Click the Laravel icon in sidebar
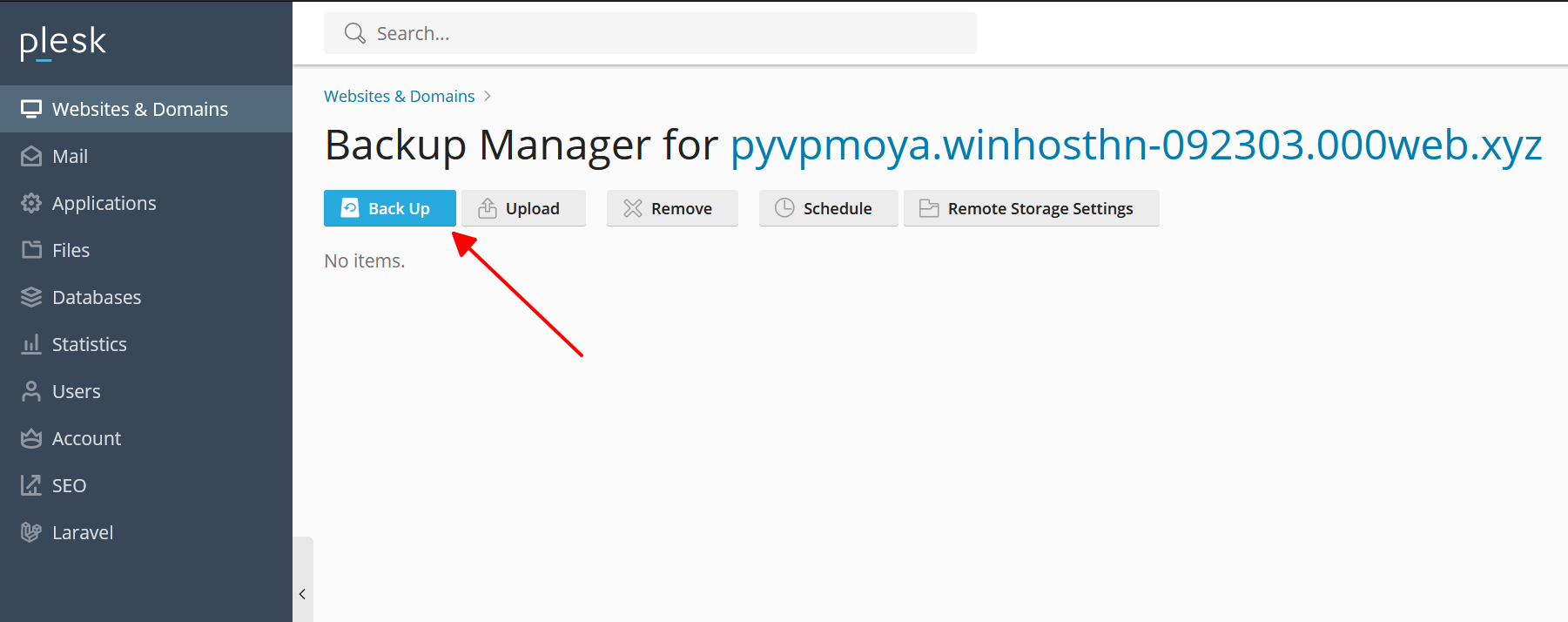The height and width of the screenshot is (622, 1568). coord(31,532)
